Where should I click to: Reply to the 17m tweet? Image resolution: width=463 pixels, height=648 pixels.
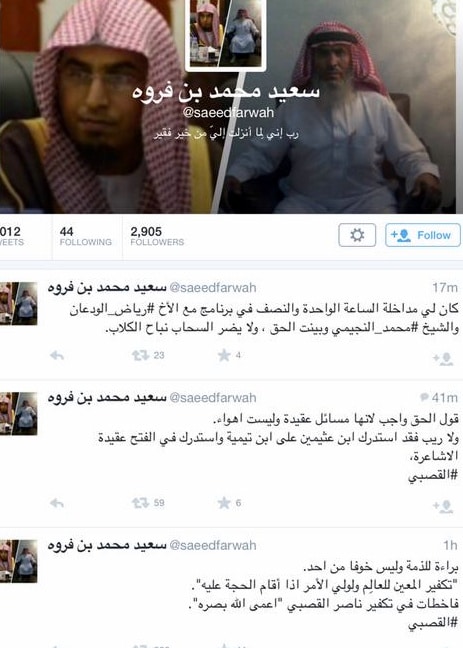[x=57, y=355]
